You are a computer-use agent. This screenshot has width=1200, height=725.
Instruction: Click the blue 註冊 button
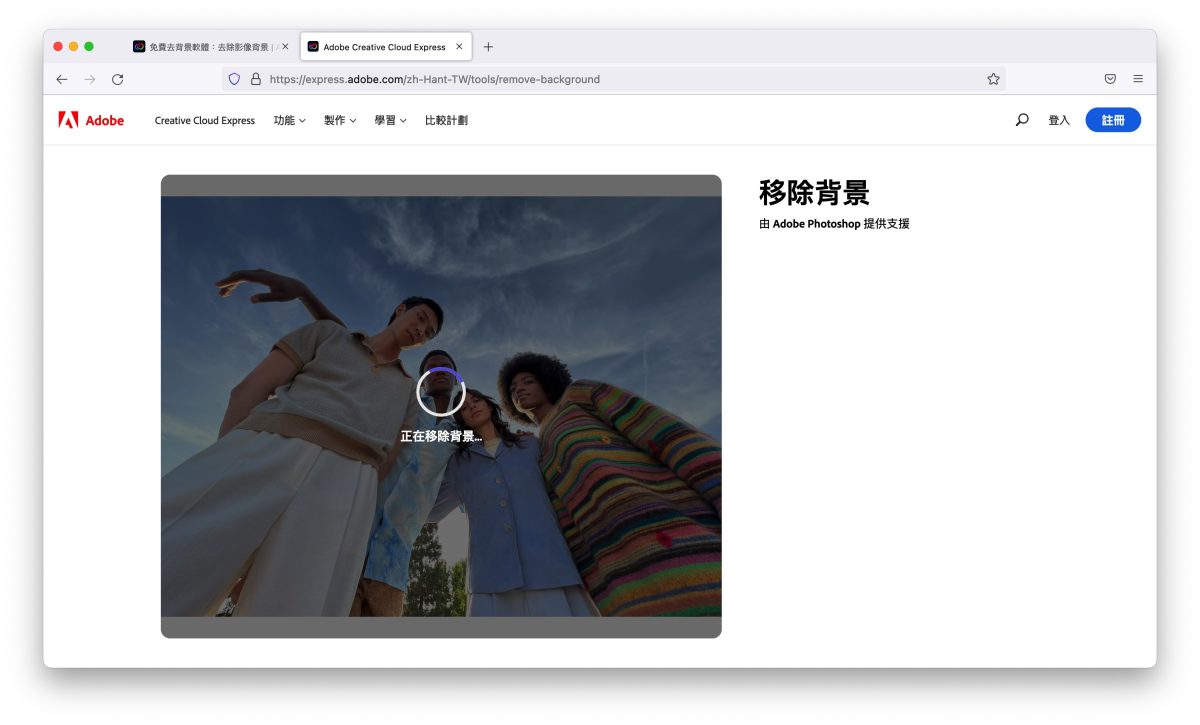(1113, 120)
